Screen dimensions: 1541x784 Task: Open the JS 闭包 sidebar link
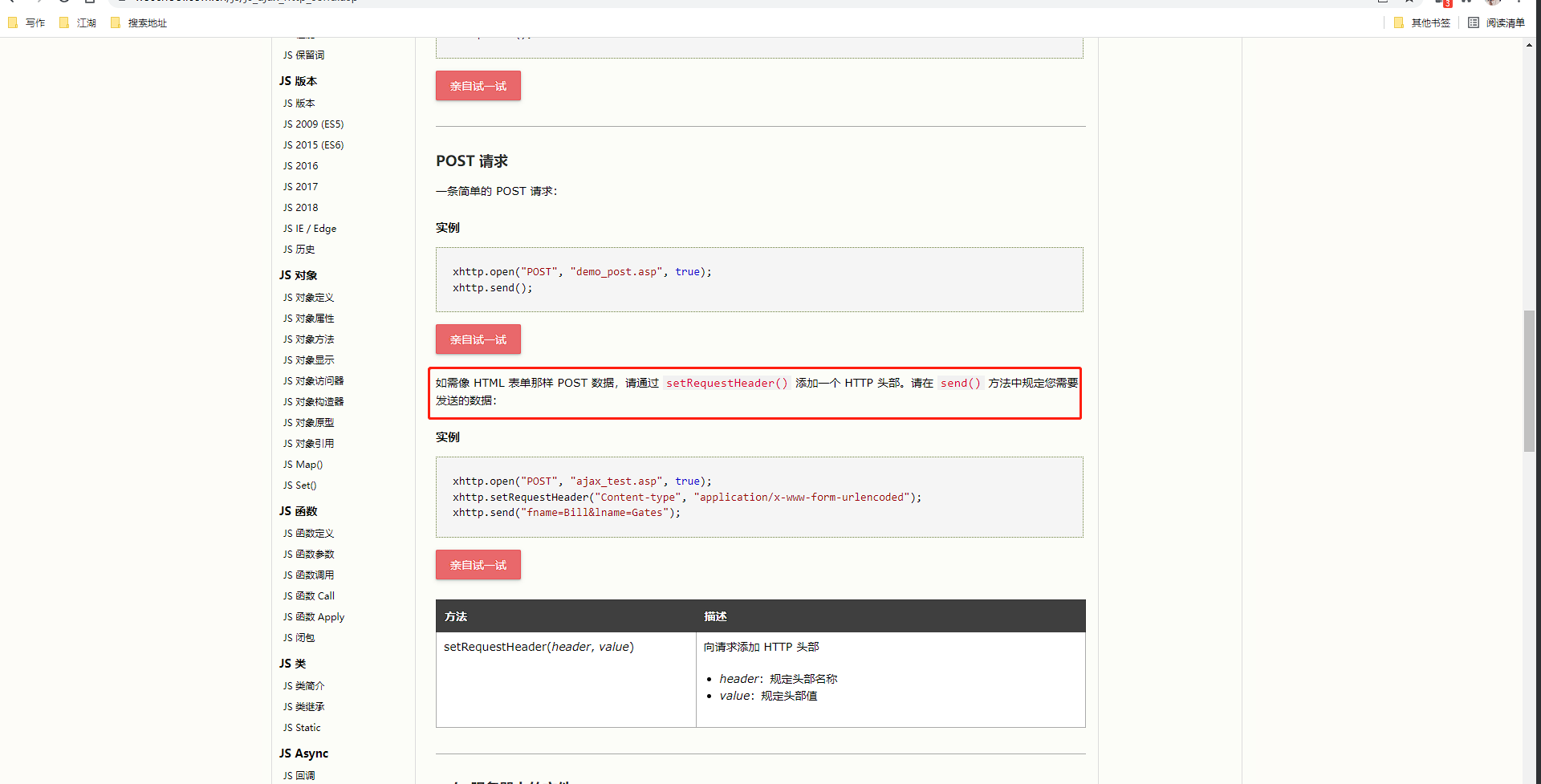[x=299, y=638]
